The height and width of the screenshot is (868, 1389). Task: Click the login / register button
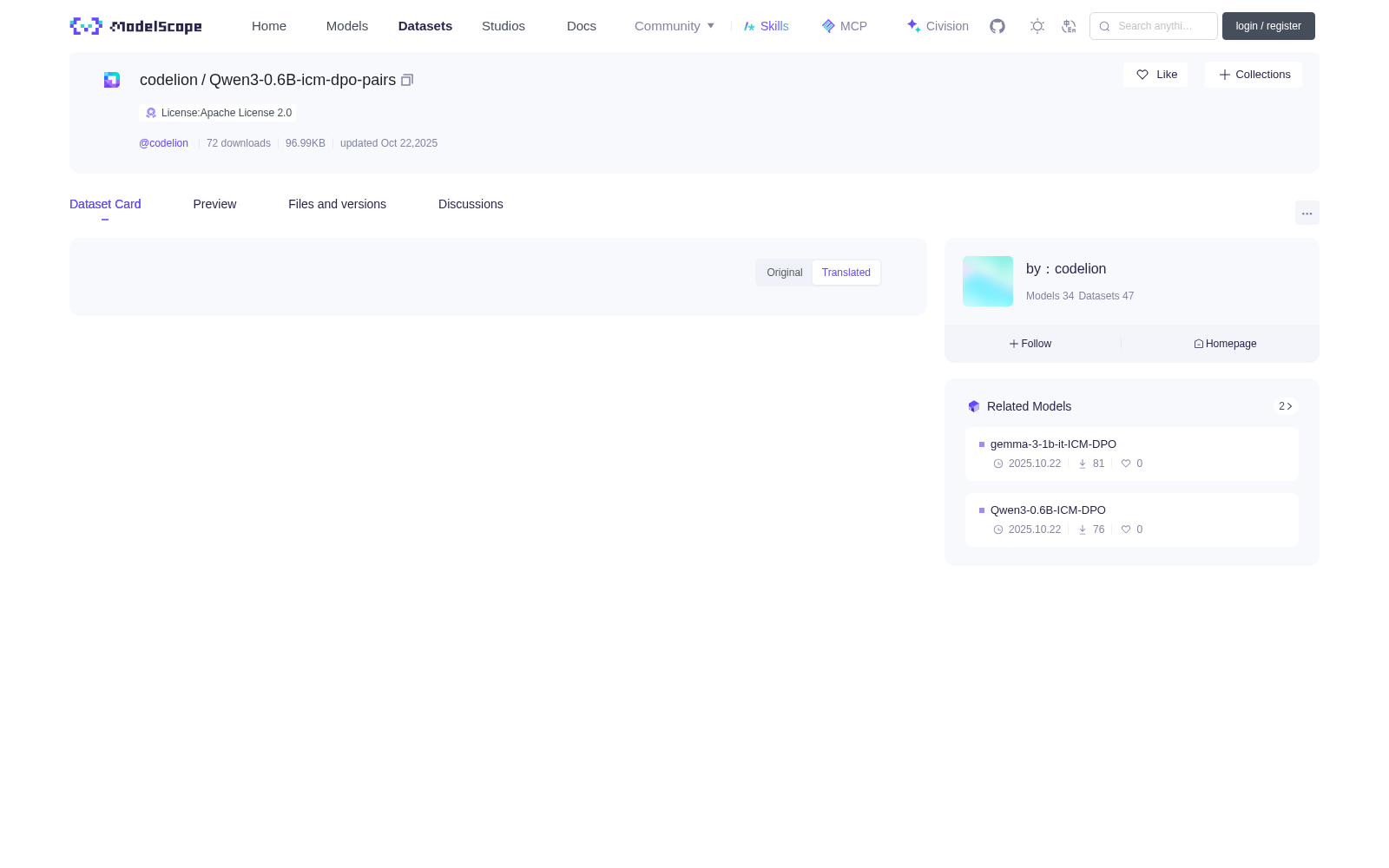[x=1268, y=26]
